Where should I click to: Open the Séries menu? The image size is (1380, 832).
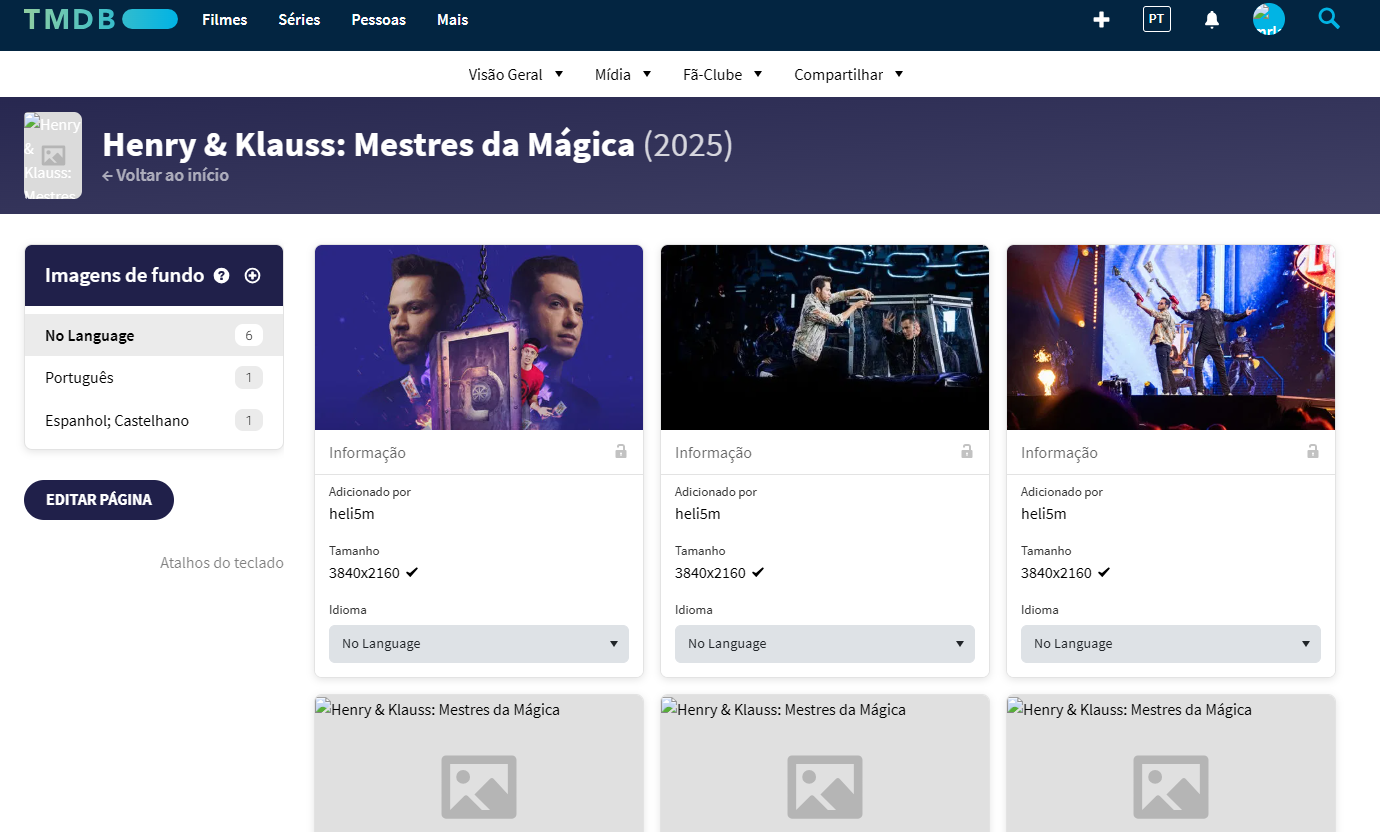pyautogui.click(x=299, y=20)
